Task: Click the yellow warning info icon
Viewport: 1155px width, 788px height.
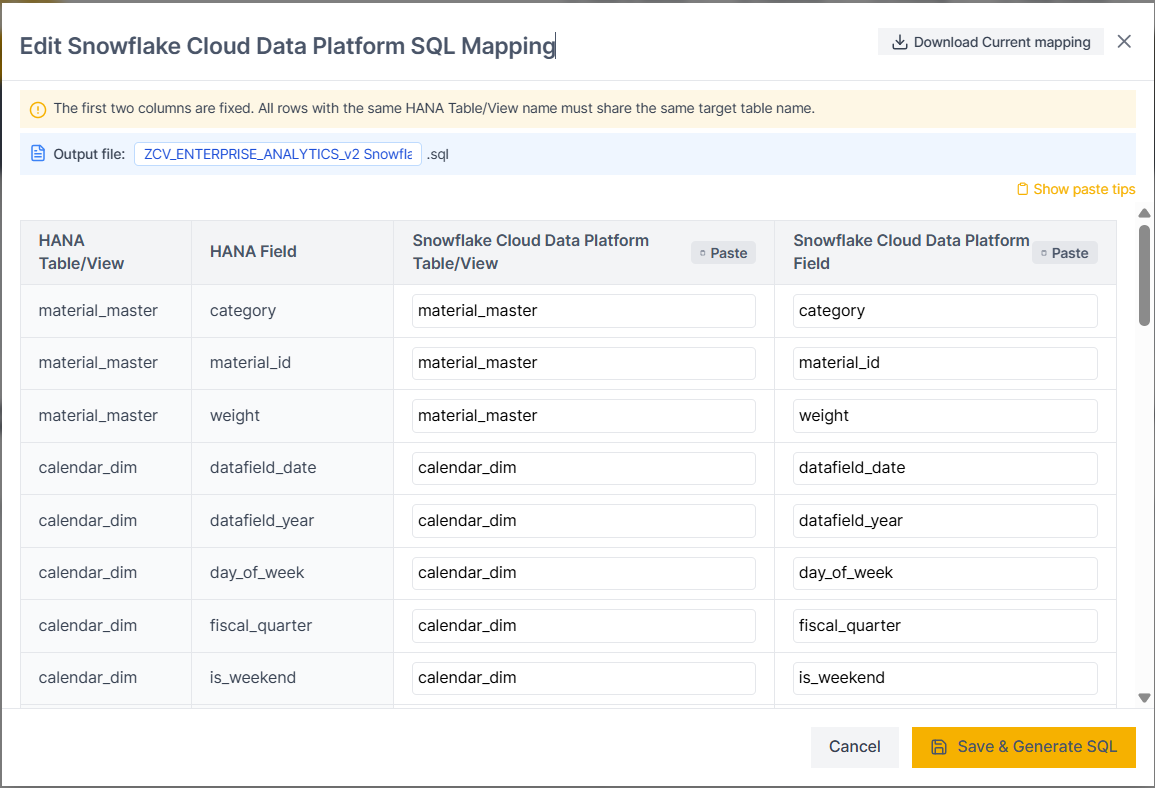Action: coord(38,109)
